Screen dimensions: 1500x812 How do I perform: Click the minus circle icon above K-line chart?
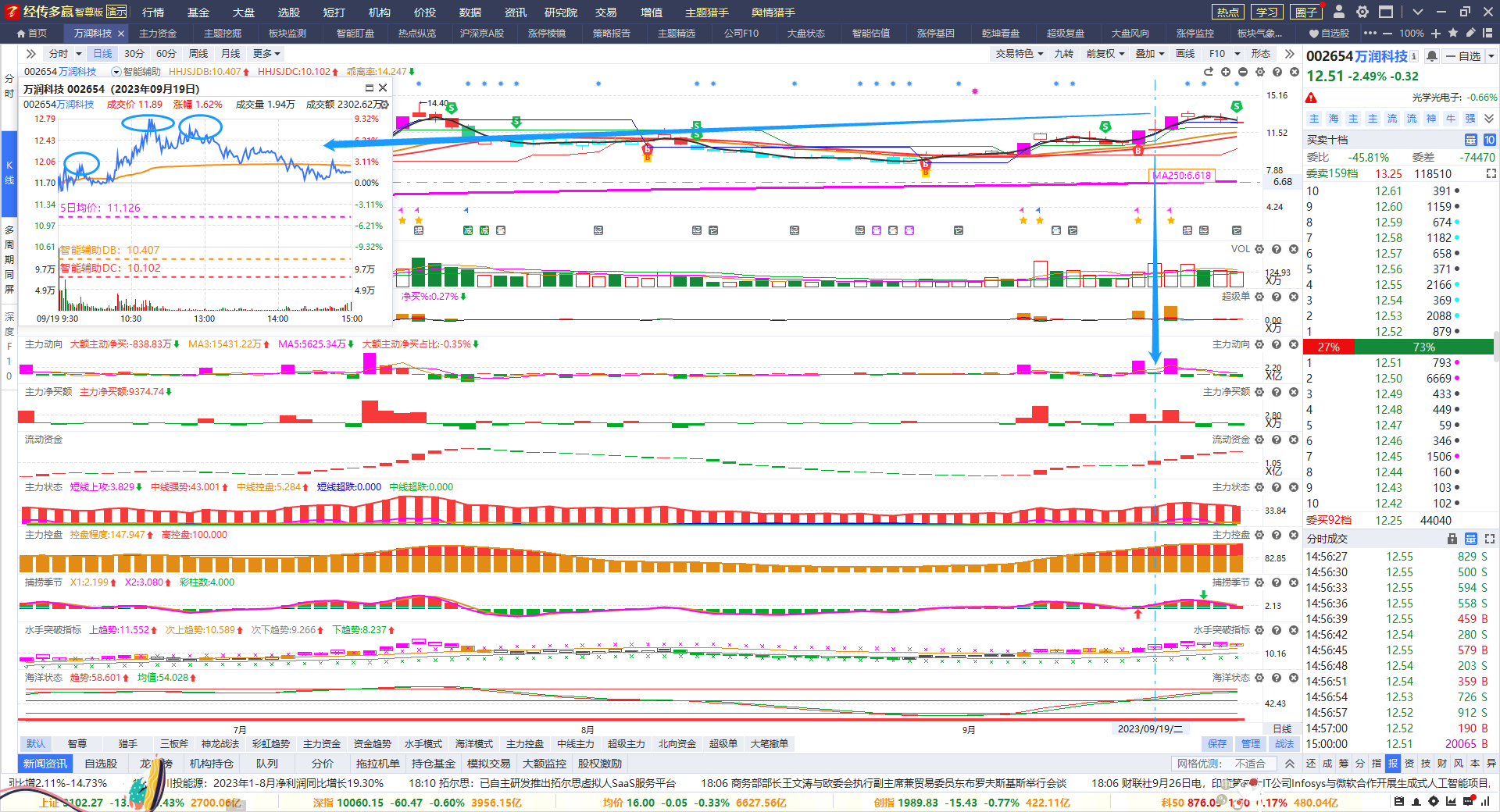tap(1243, 72)
